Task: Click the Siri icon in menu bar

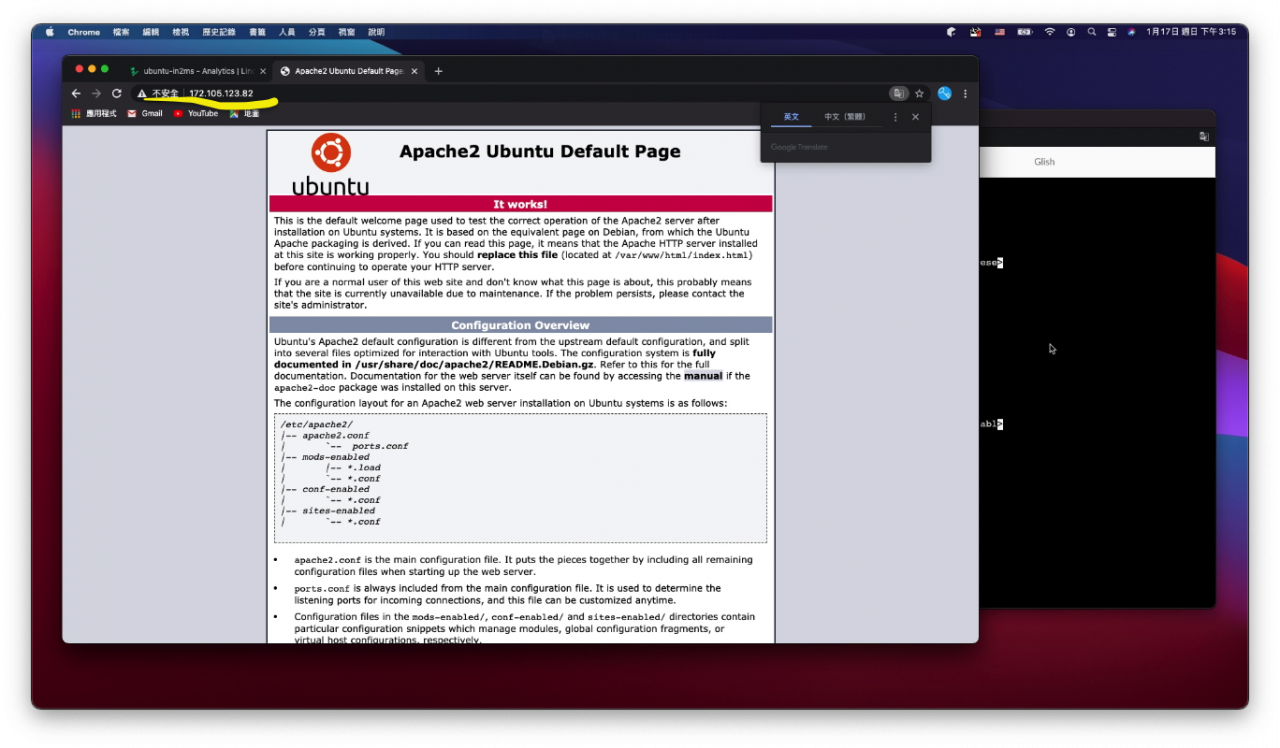Action: coord(1131,32)
